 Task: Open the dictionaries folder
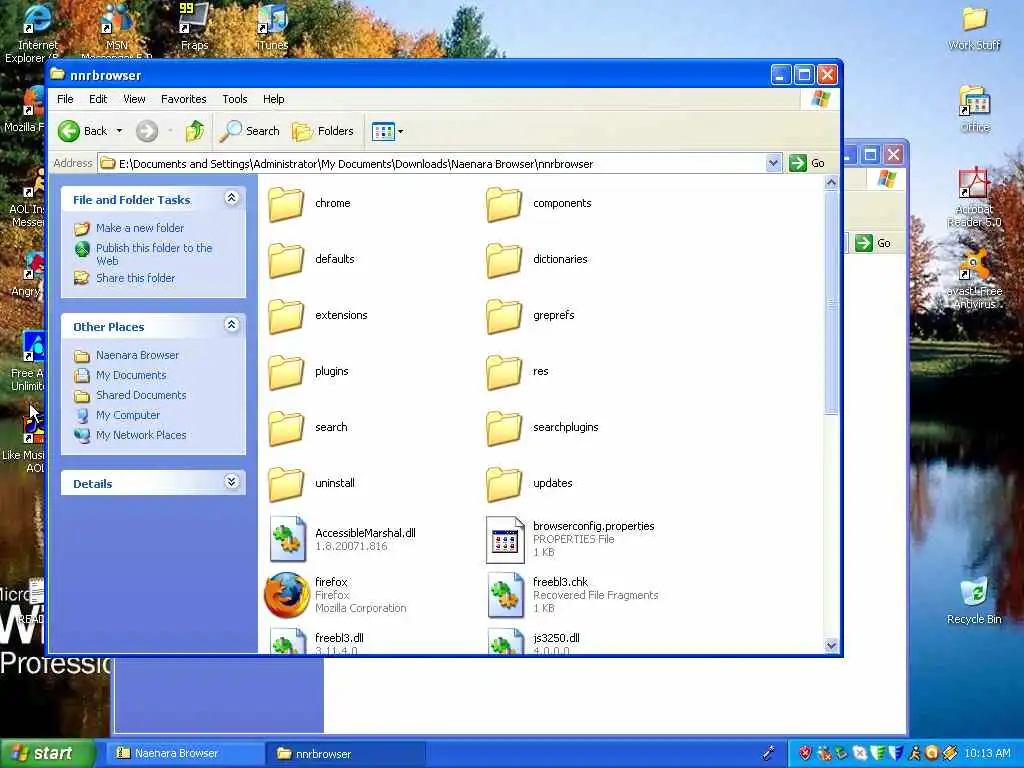pos(537,259)
